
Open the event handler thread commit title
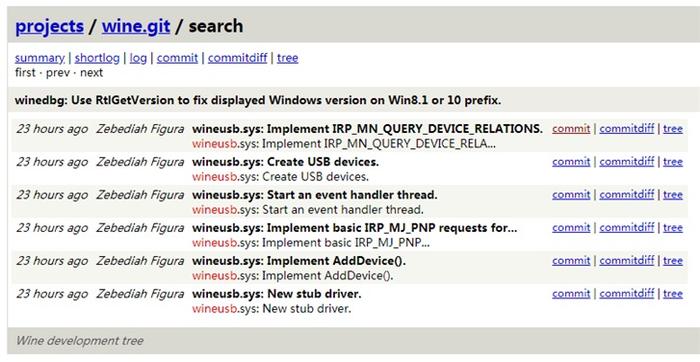pyautogui.click(x=315, y=195)
